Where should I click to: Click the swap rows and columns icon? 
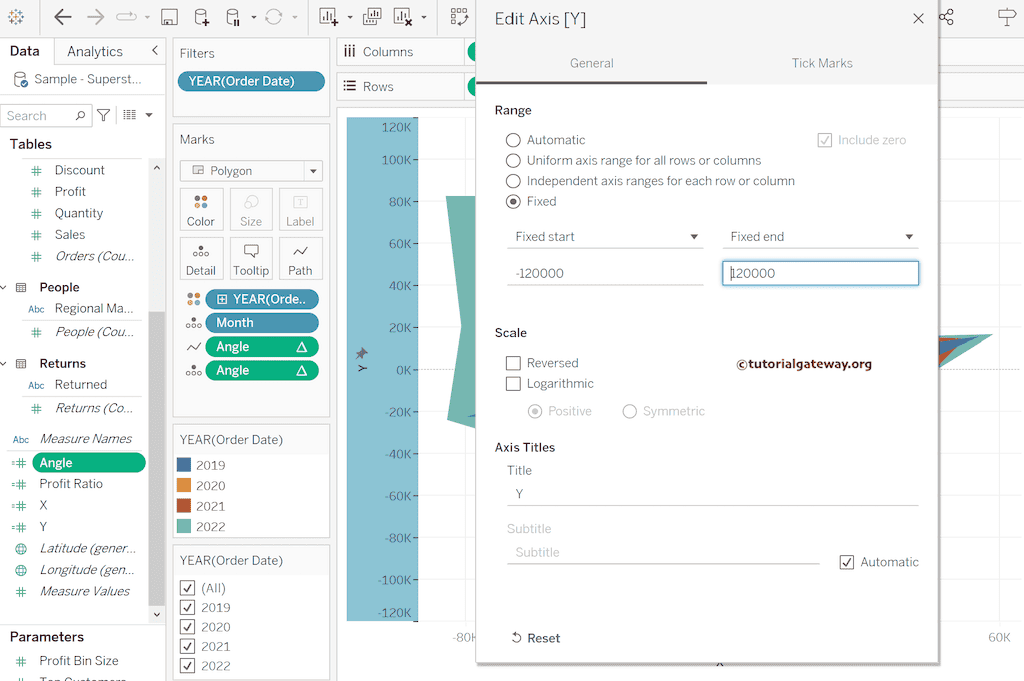pos(459,17)
